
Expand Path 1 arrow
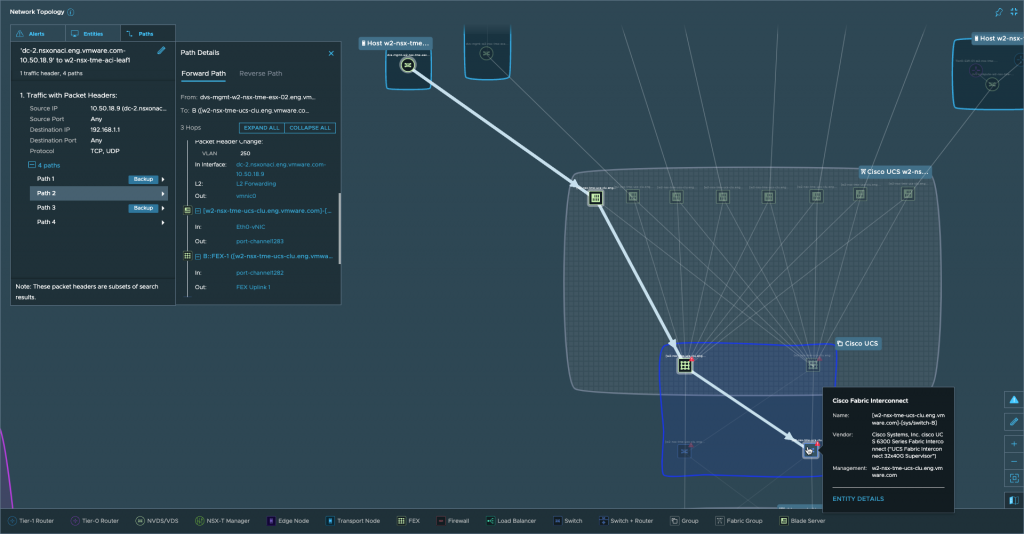pos(163,179)
